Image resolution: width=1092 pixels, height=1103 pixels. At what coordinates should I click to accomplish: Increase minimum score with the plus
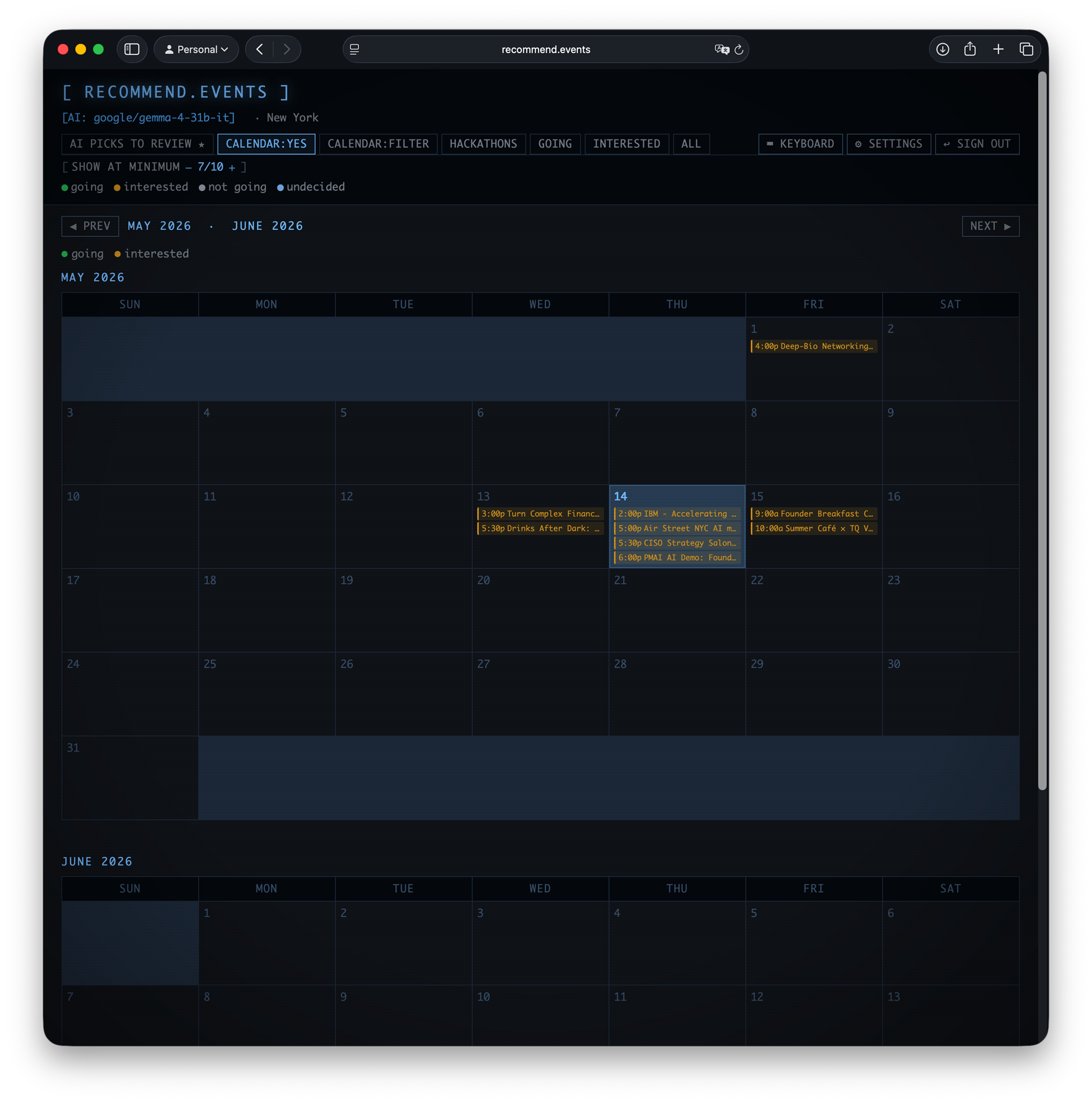tap(232, 167)
